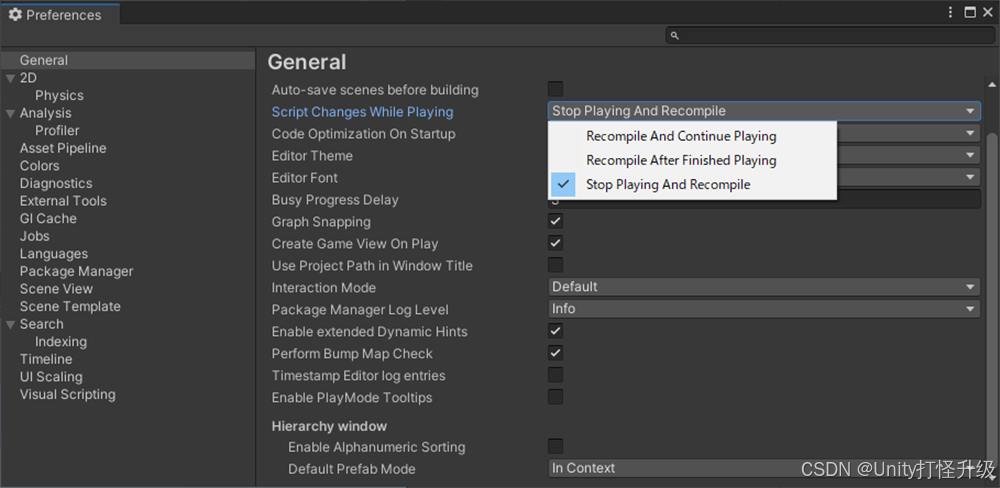Image resolution: width=1000 pixels, height=488 pixels.
Task: Select General in the sidebar
Action: (128, 61)
